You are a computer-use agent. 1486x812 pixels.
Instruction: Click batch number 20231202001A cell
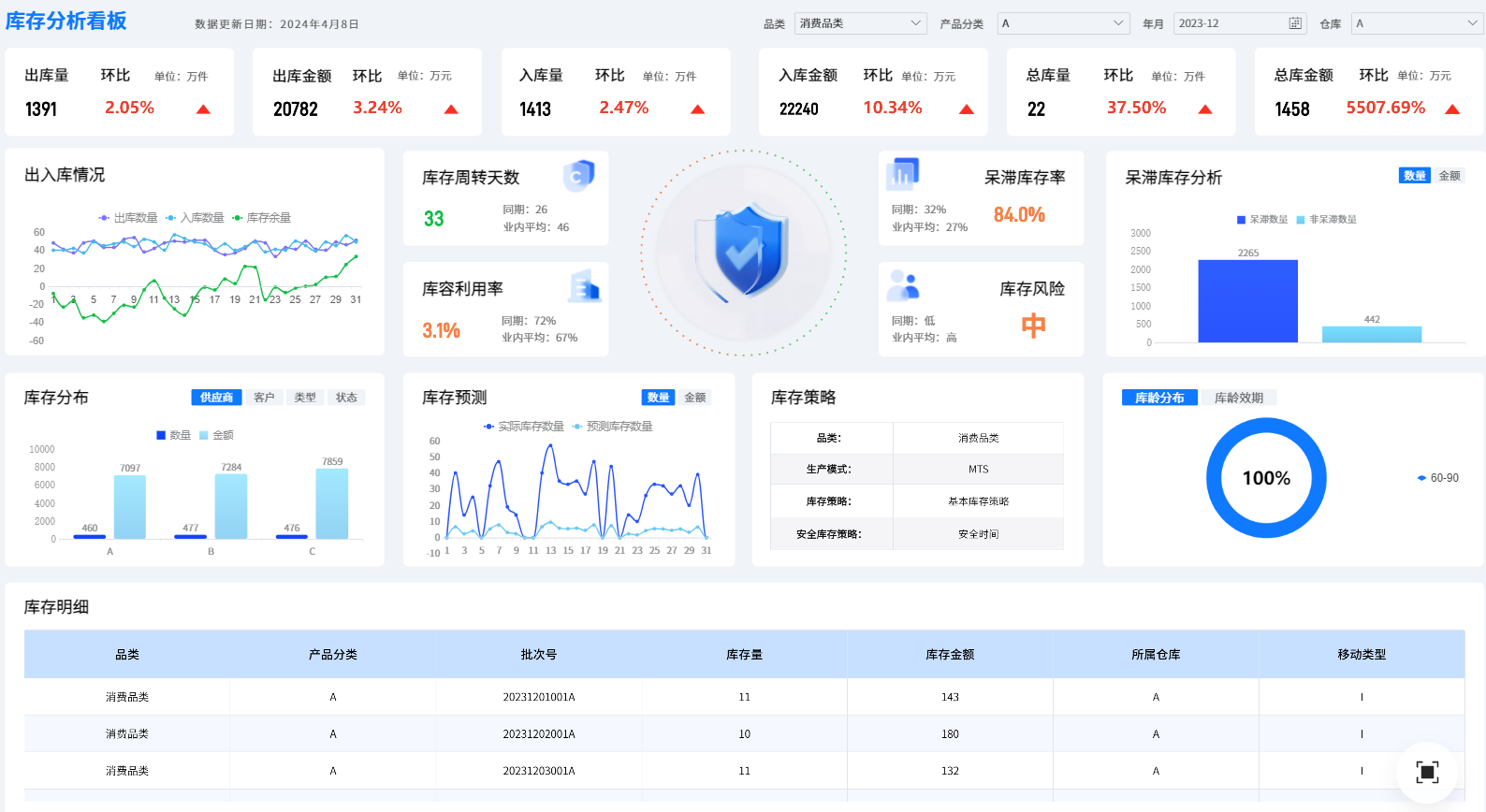pos(539,734)
